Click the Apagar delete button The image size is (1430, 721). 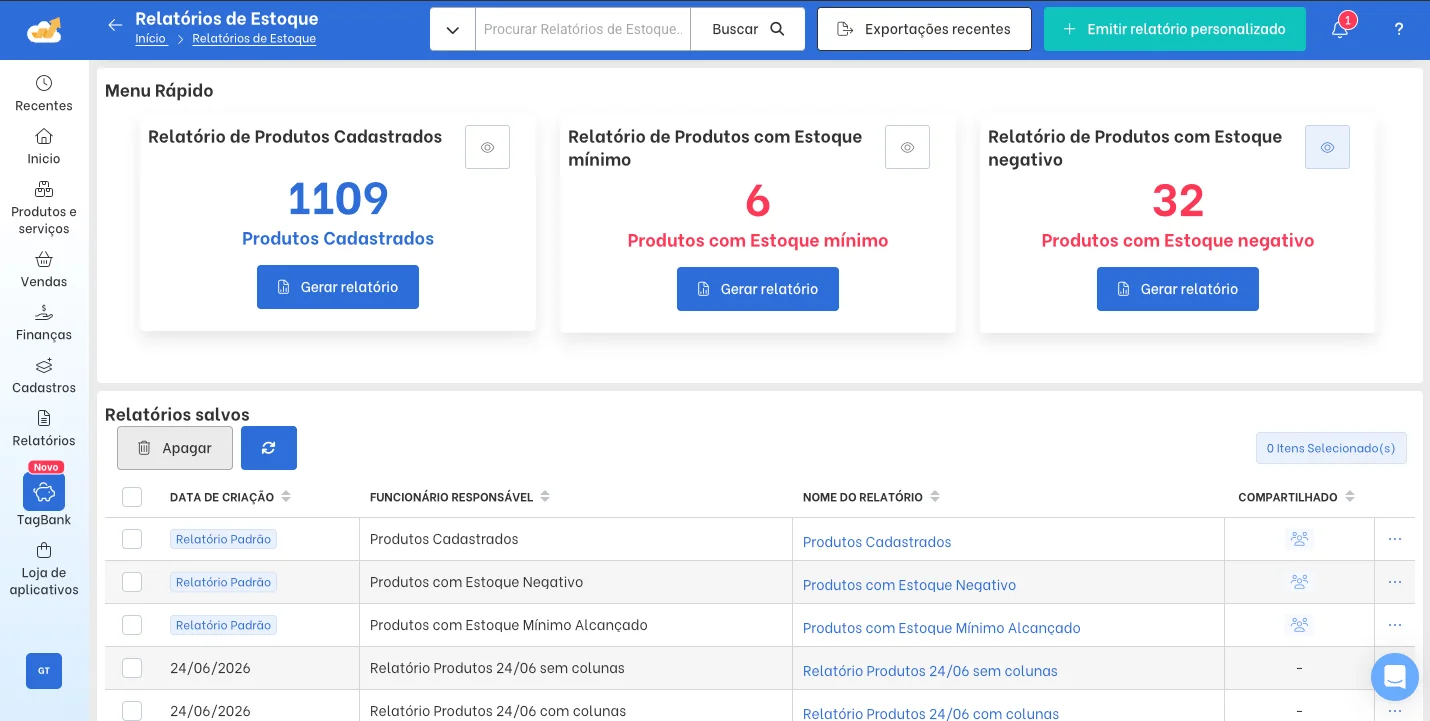(x=175, y=448)
